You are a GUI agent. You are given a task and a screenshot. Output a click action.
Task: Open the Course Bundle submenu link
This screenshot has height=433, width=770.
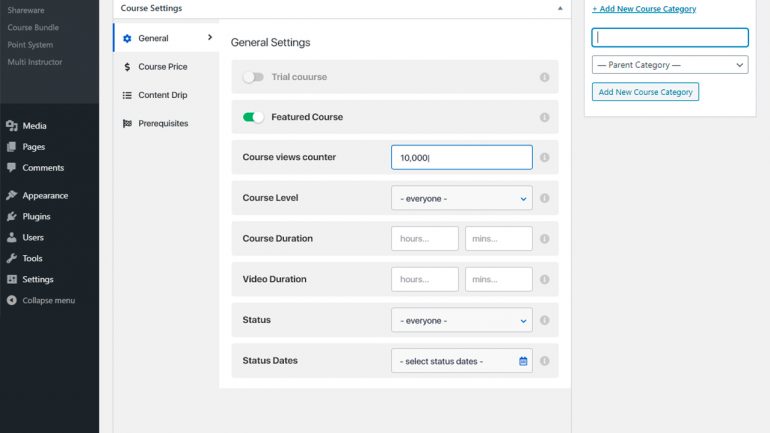click(x=33, y=27)
